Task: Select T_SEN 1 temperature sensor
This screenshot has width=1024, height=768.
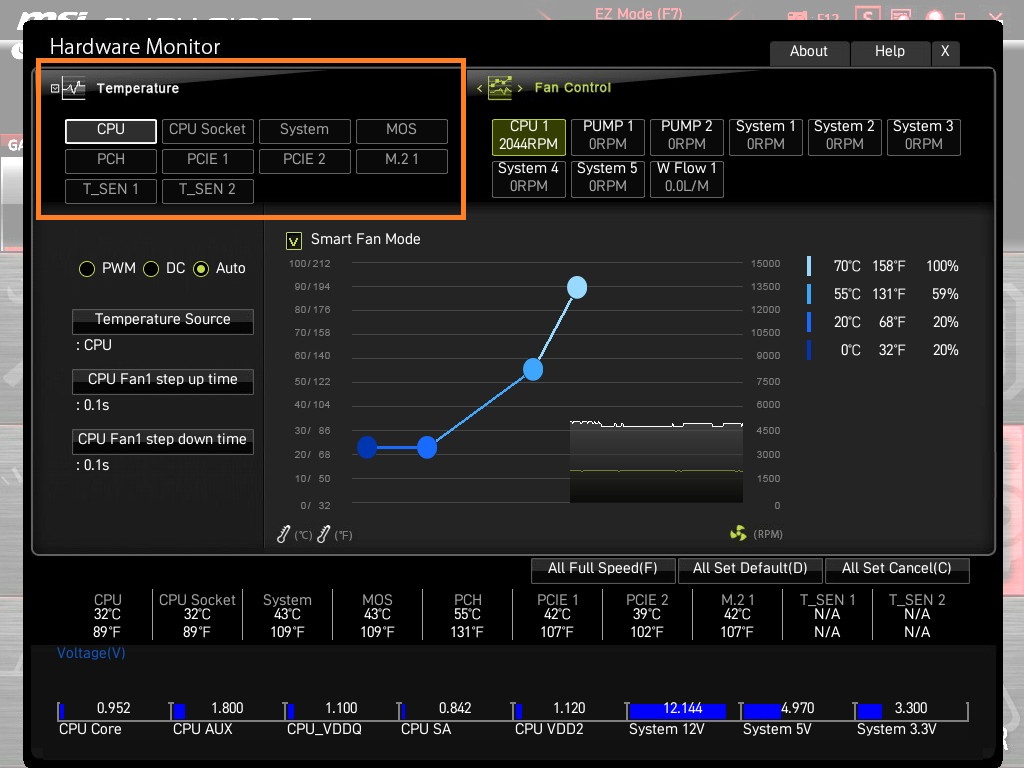Action: pos(111,191)
